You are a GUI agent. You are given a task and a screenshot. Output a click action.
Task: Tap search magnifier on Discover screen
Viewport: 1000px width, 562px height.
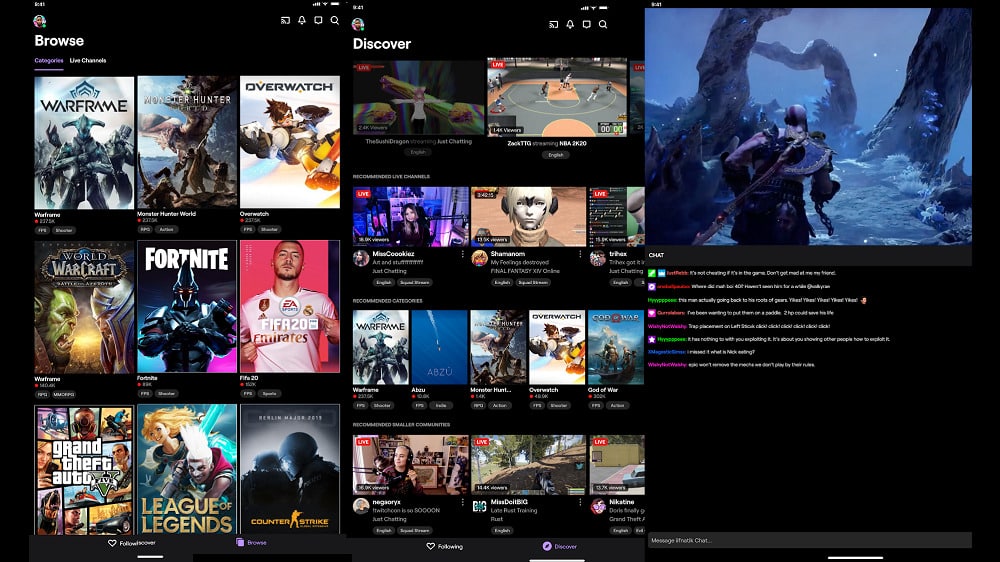point(603,24)
